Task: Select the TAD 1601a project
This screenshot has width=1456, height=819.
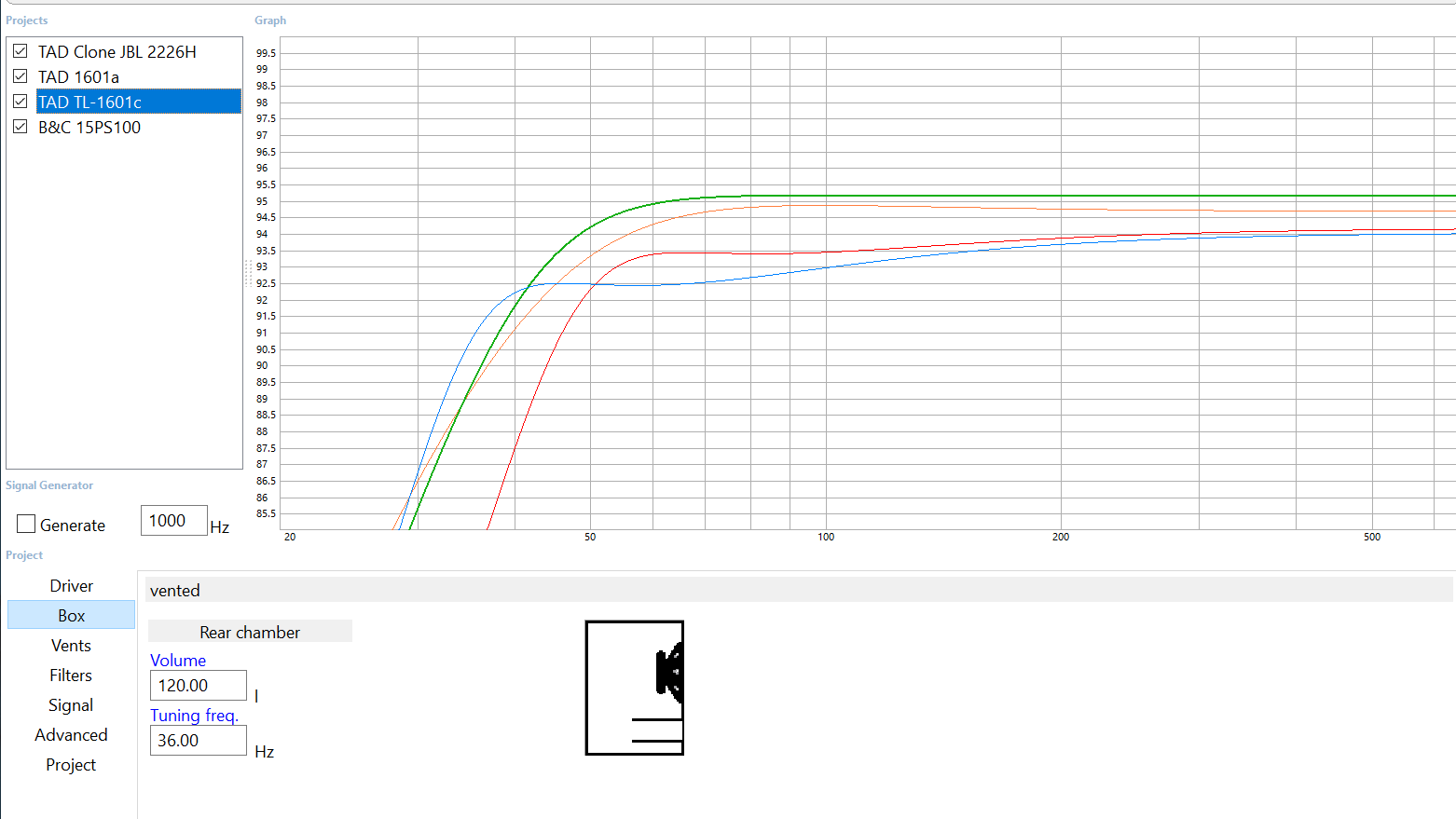Action: (x=78, y=77)
